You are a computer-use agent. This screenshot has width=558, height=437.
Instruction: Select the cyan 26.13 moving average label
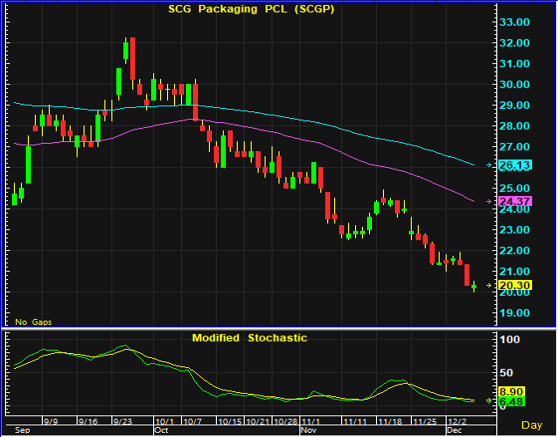point(515,165)
